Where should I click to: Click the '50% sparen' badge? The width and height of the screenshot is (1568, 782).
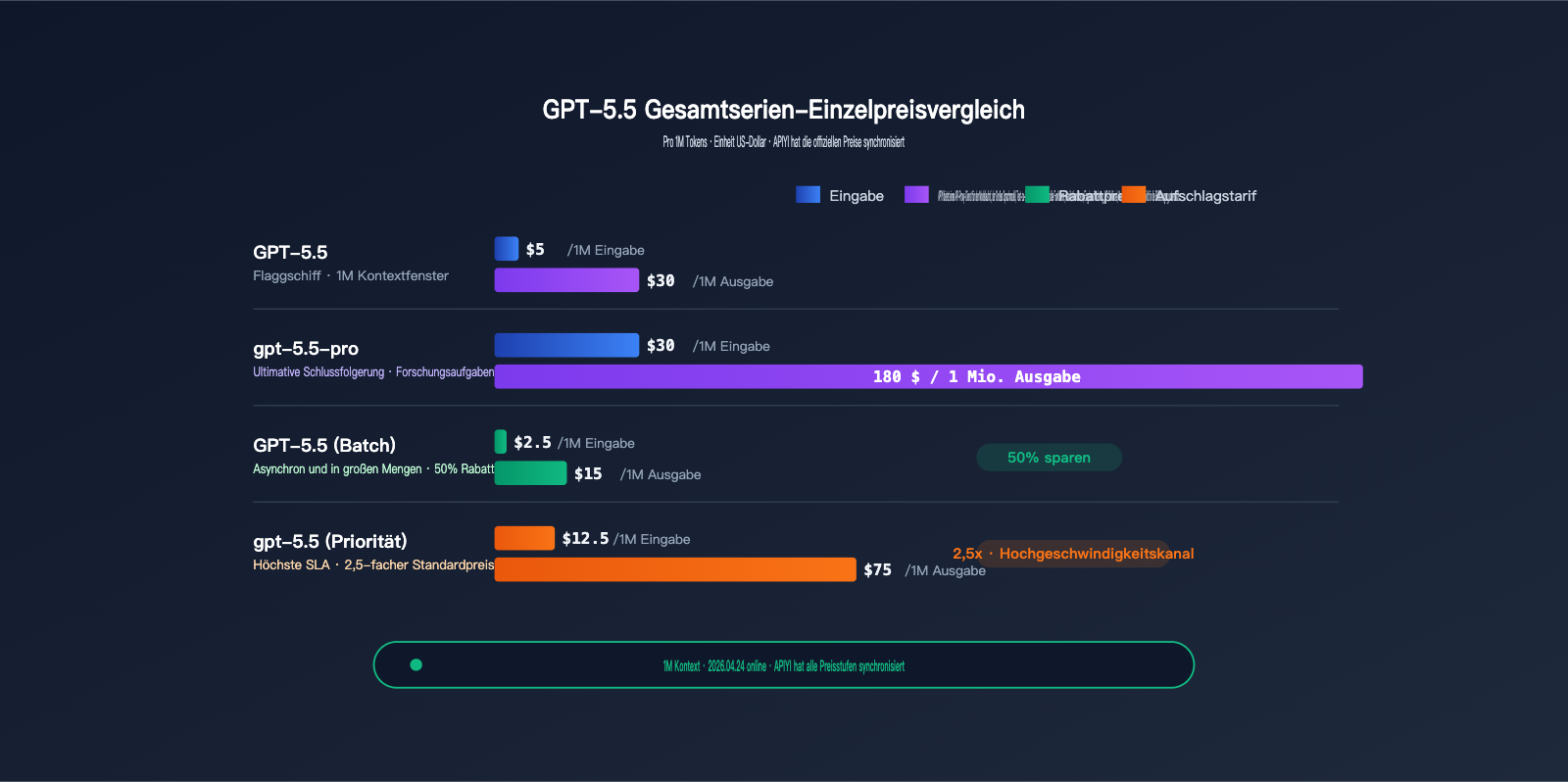point(1049,458)
